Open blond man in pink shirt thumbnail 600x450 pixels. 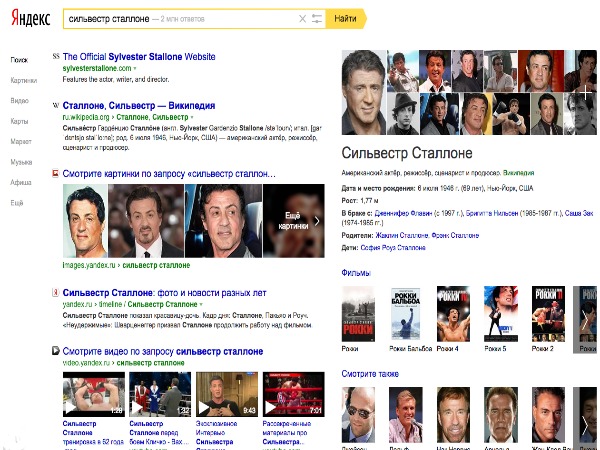(406, 415)
